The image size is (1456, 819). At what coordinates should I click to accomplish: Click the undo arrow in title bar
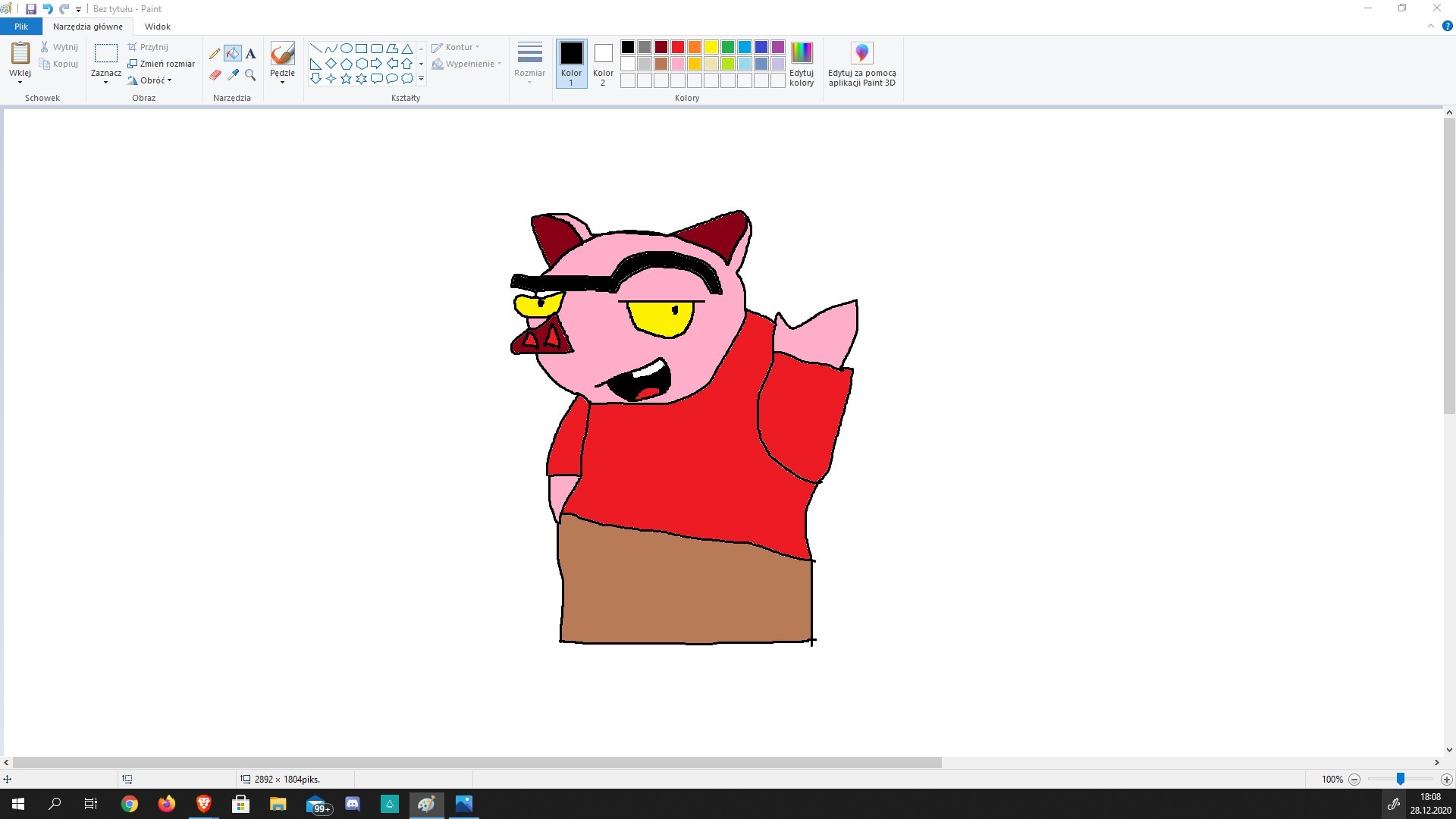(48, 9)
